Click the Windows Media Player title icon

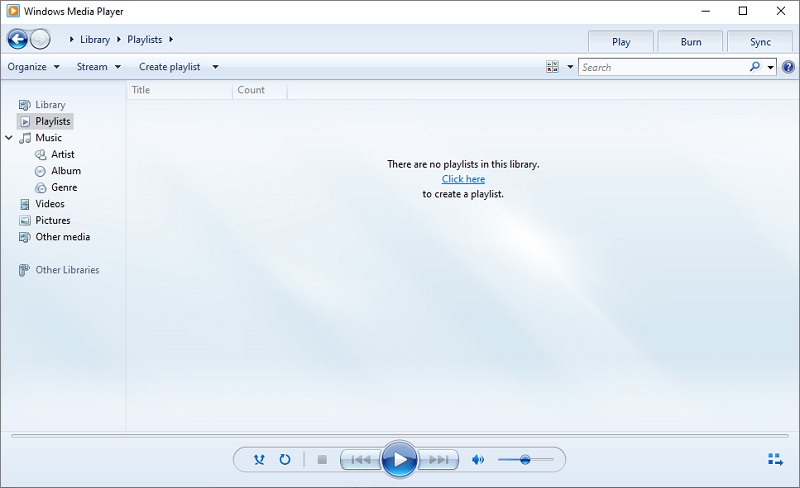13,11
